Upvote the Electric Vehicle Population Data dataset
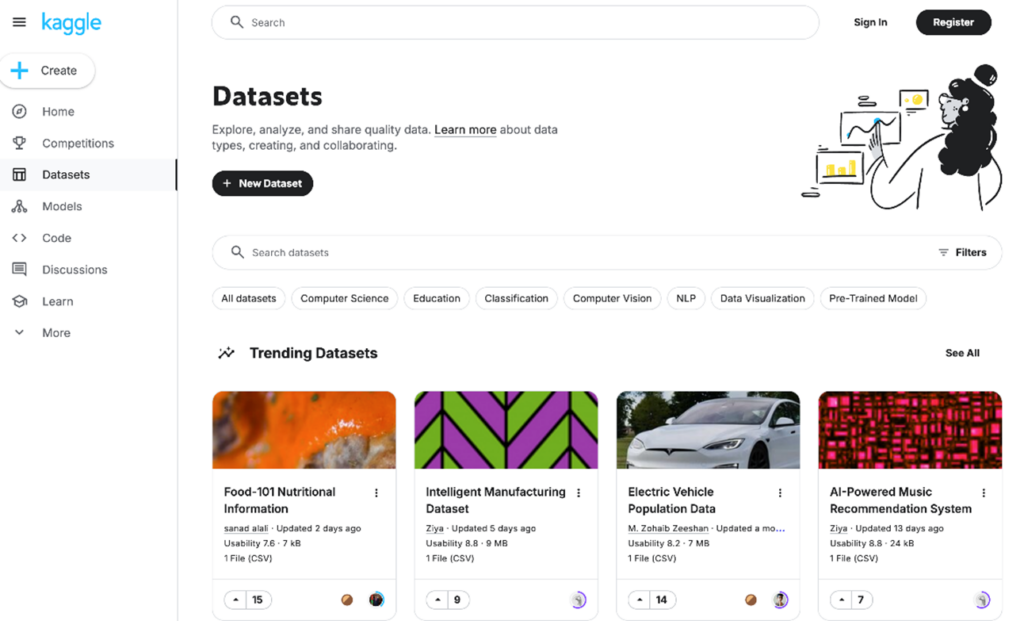The height and width of the screenshot is (621, 1024). [x=640, y=600]
